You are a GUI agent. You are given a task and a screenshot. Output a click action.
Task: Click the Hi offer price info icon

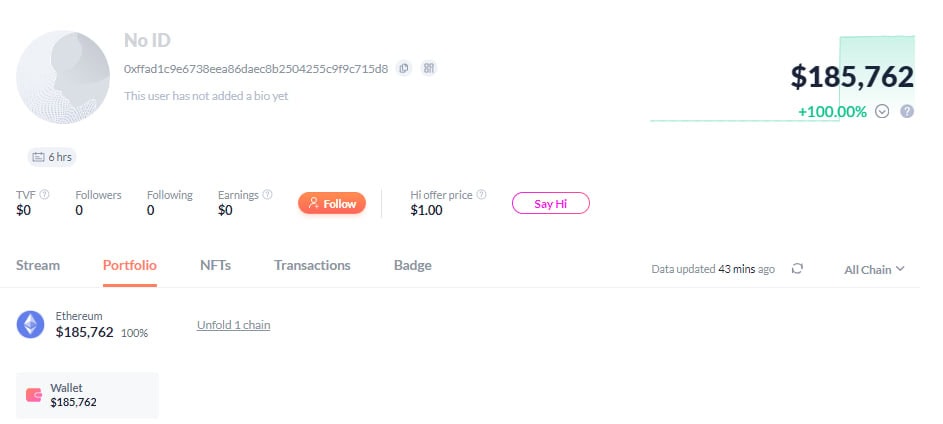point(482,195)
